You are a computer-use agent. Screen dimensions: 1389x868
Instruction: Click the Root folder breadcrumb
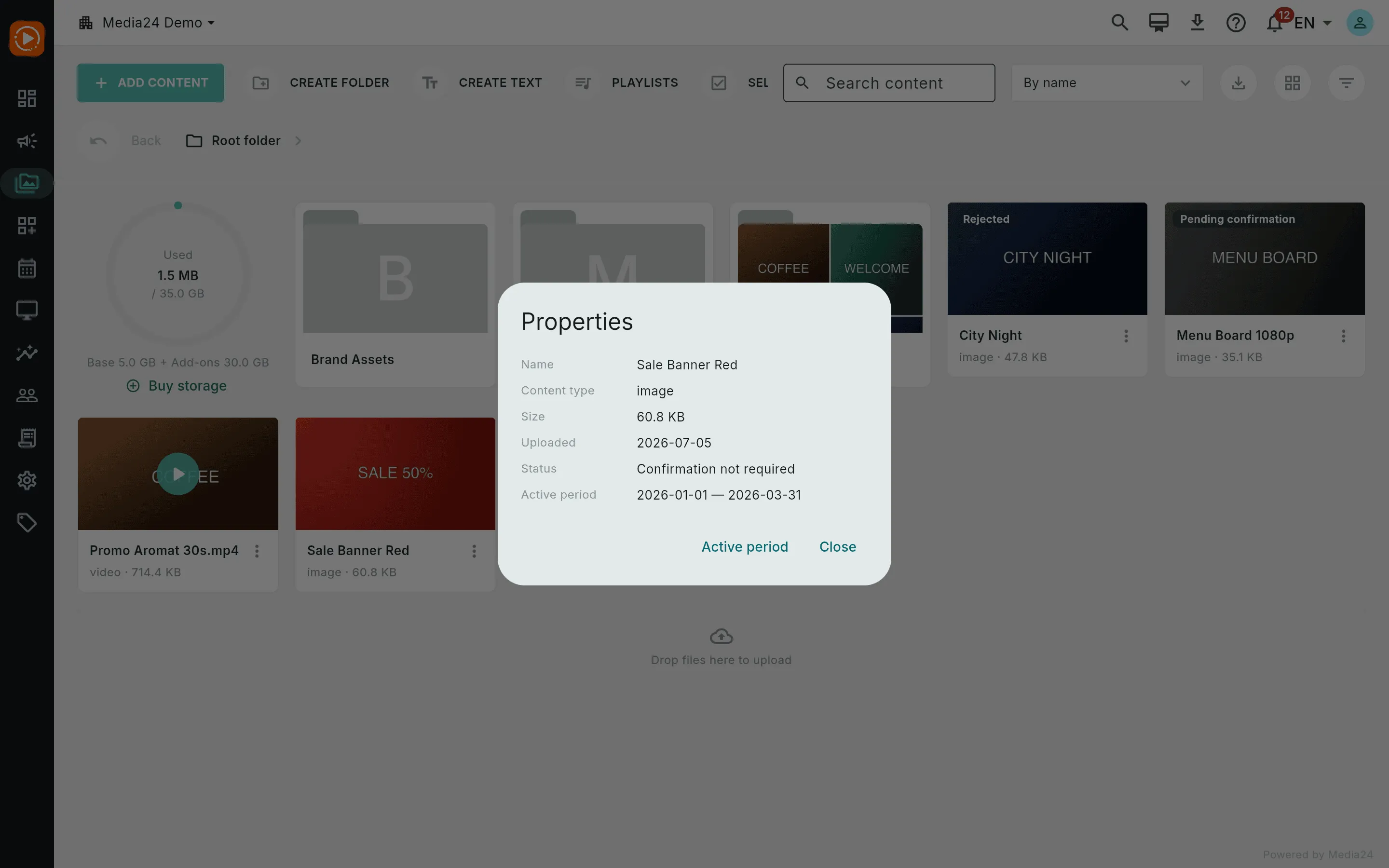233,141
